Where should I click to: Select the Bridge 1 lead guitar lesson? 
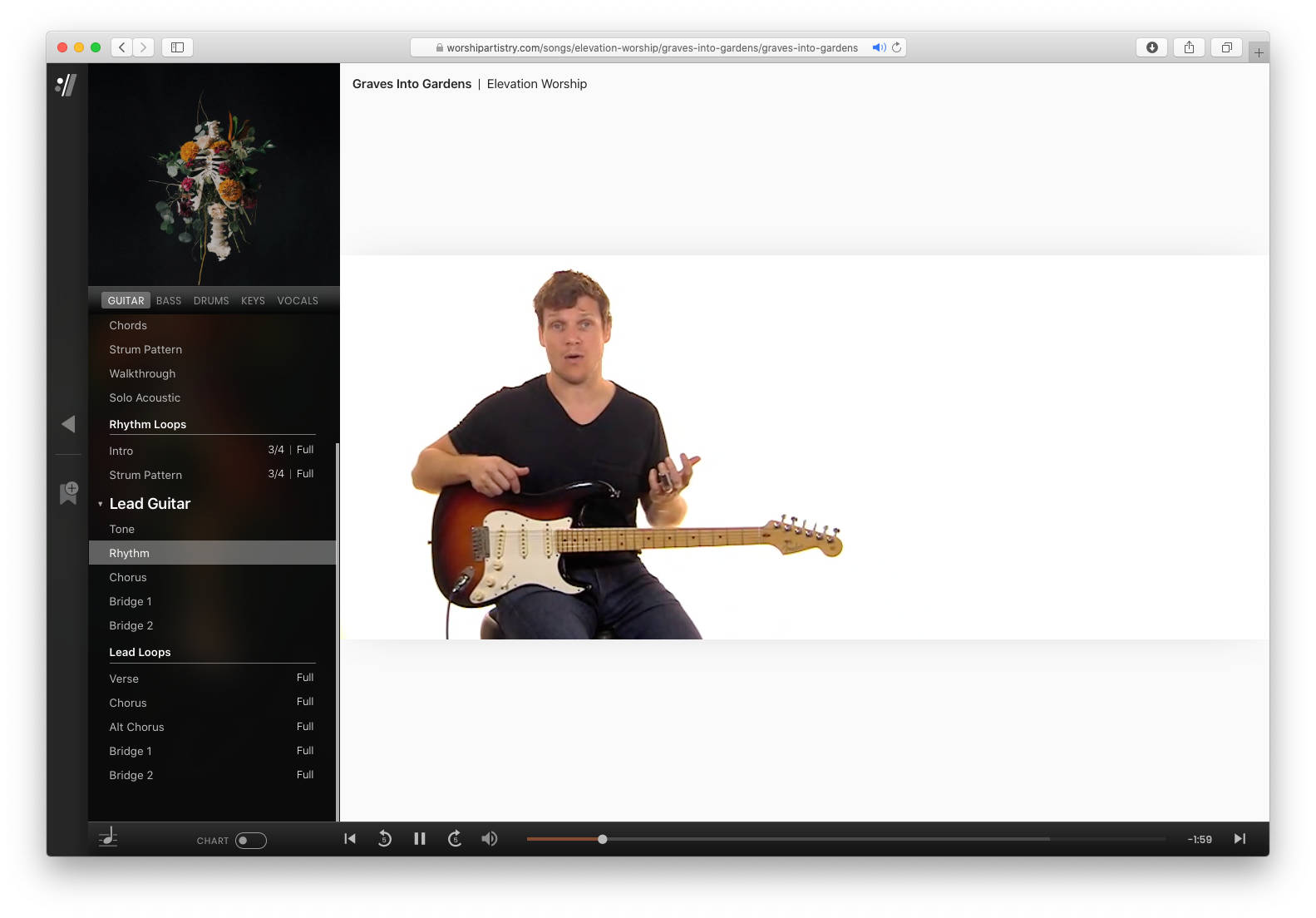click(131, 602)
